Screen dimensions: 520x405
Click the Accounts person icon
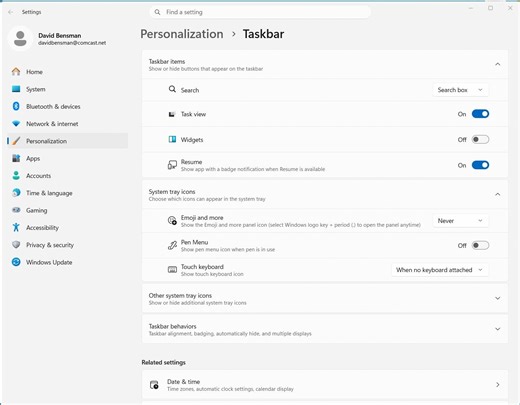click(16, 176)
